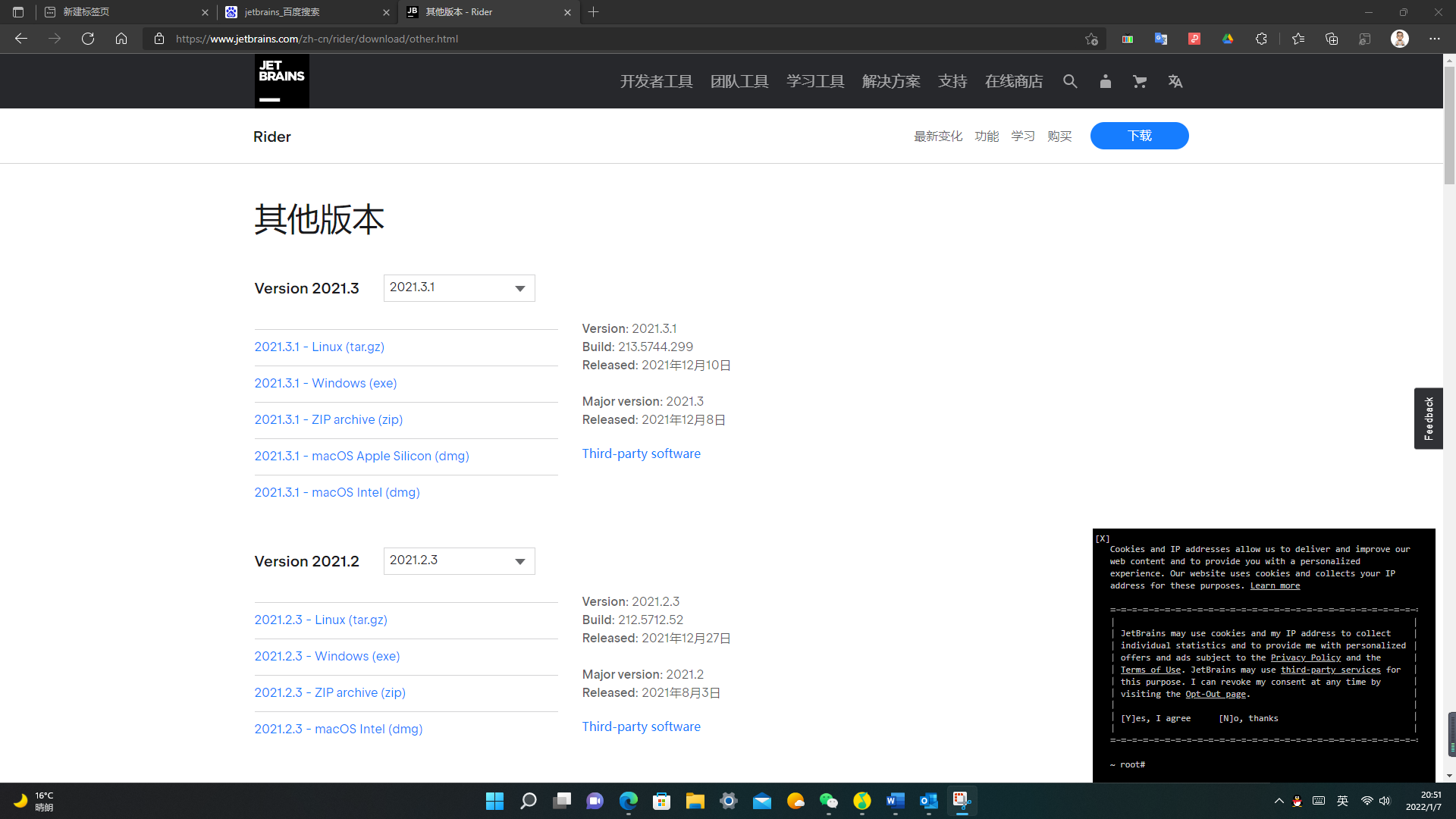1456x819 pixels.
Task: Expand the 2021.3.1 version dropdown
Action: (x=459, y=288)
